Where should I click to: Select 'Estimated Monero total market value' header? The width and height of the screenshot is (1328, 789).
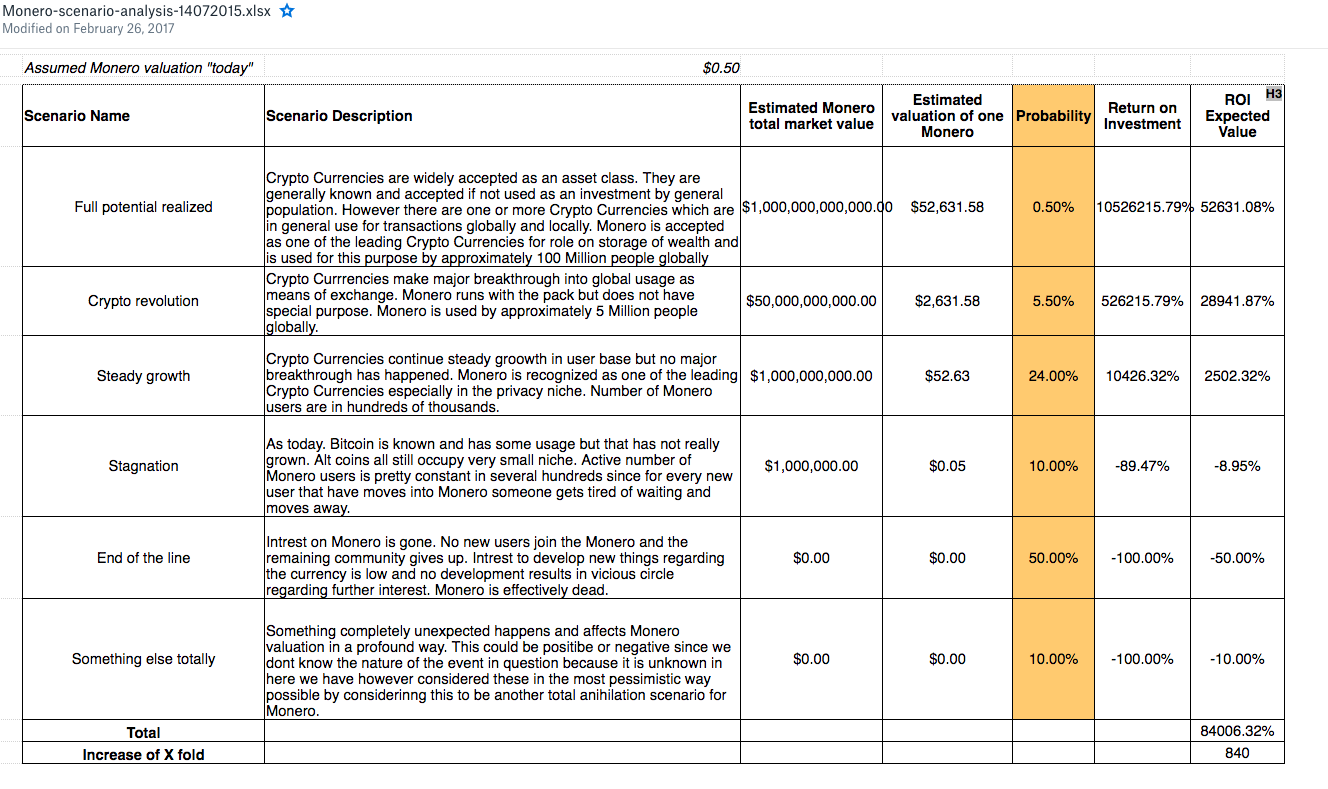811,116
